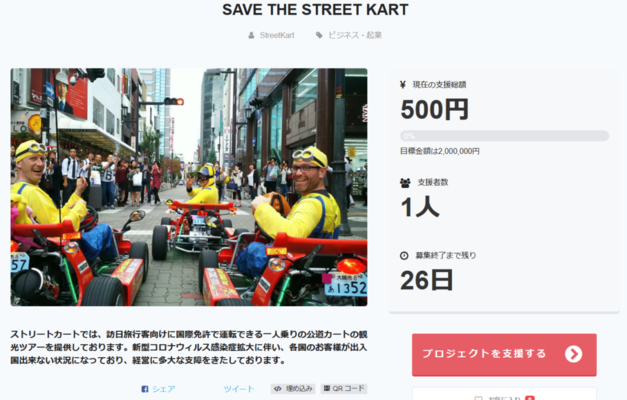Open the 埋め込み embed code button
Viewport: 627px width, 400px height.
tap(293, 388)
